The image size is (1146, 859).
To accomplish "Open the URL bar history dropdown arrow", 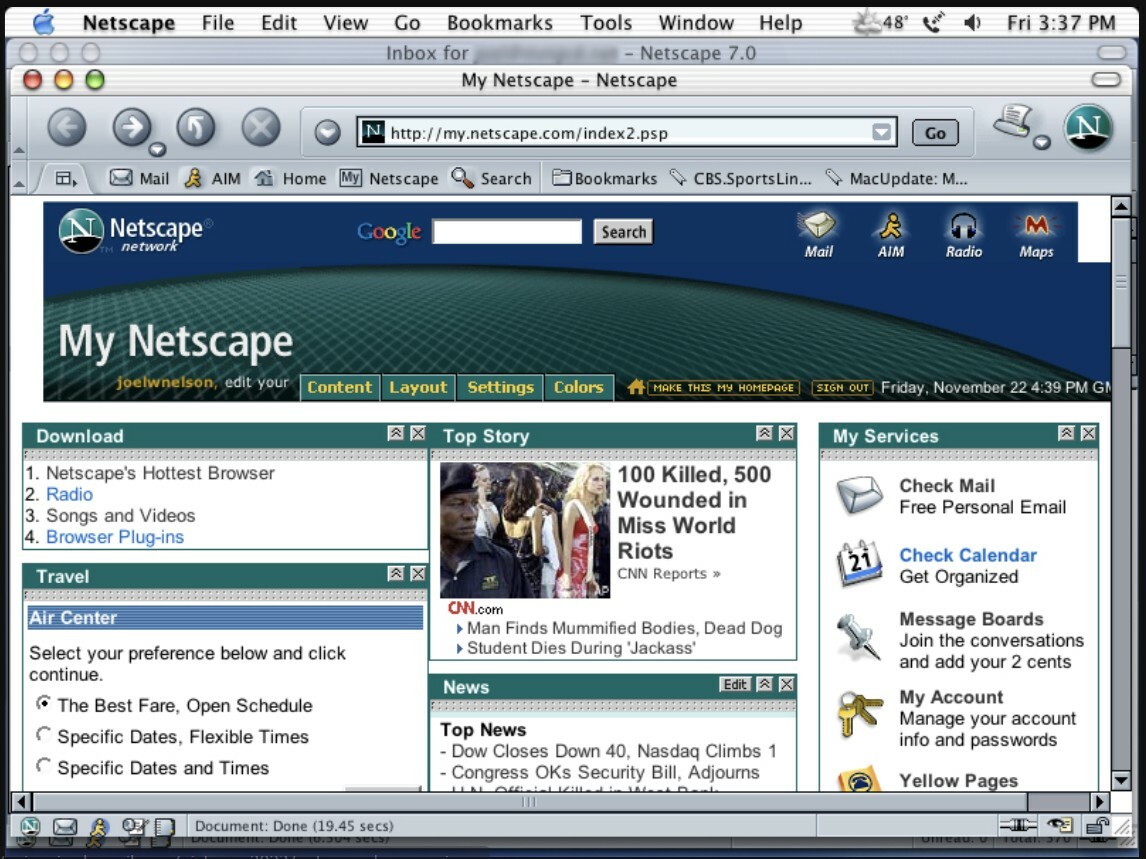I will pos(881,132).
